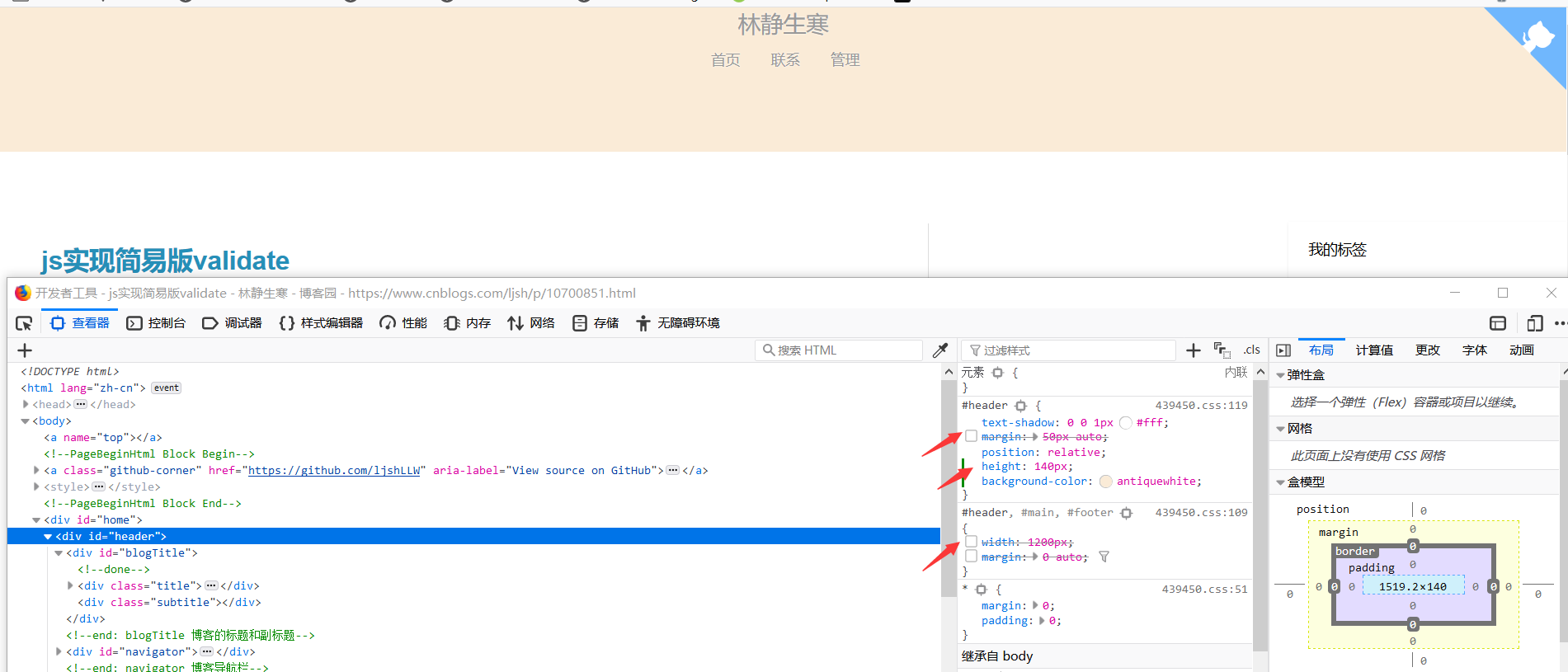Open the 字体 fonts tab
Image resolution: width=1568 pixels, height=672 pixels.
tap(1475, 350)
